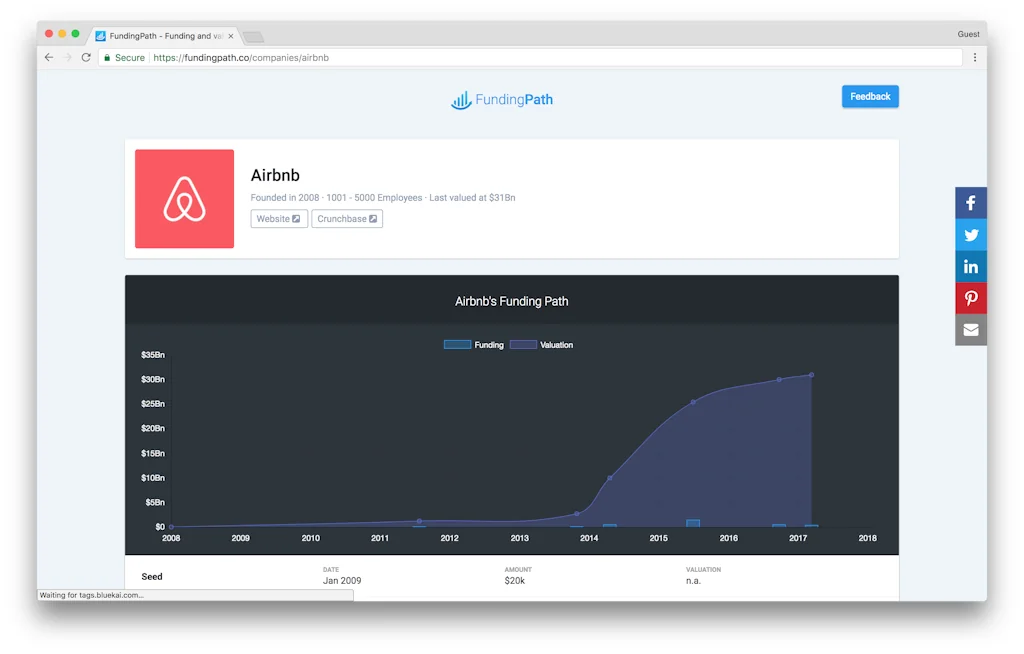Toggle the Funding series in the chart legend
This screenshot has width=1024, height=654.
click(479, 344)
